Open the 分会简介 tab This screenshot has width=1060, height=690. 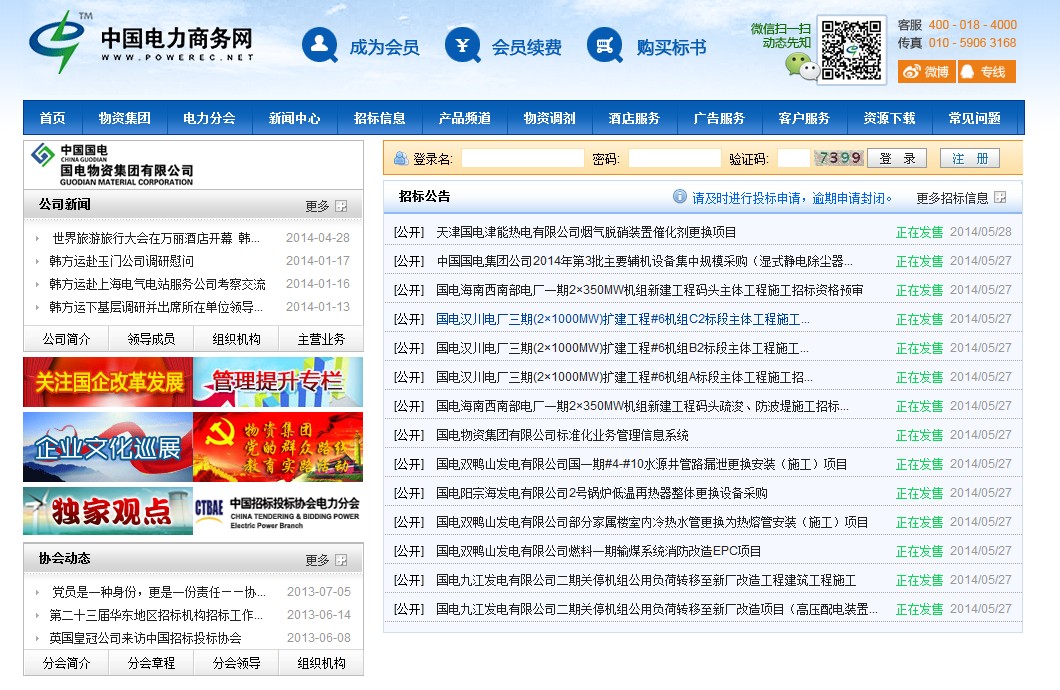coord(66,663)
